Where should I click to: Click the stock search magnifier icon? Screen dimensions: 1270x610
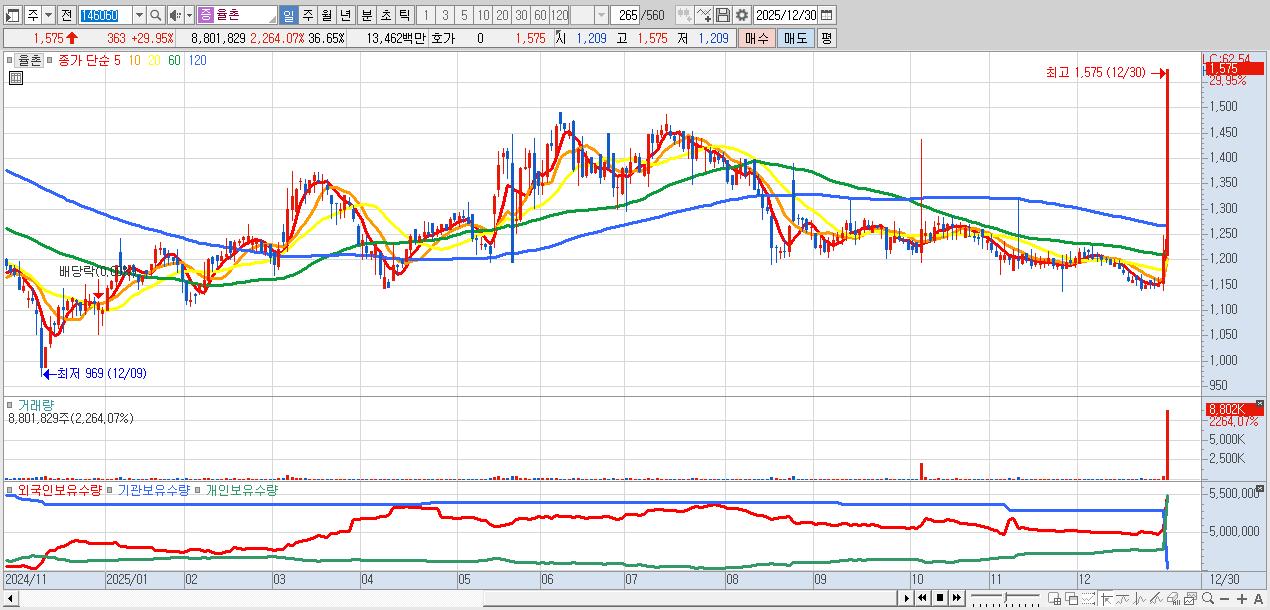[155, 15]
